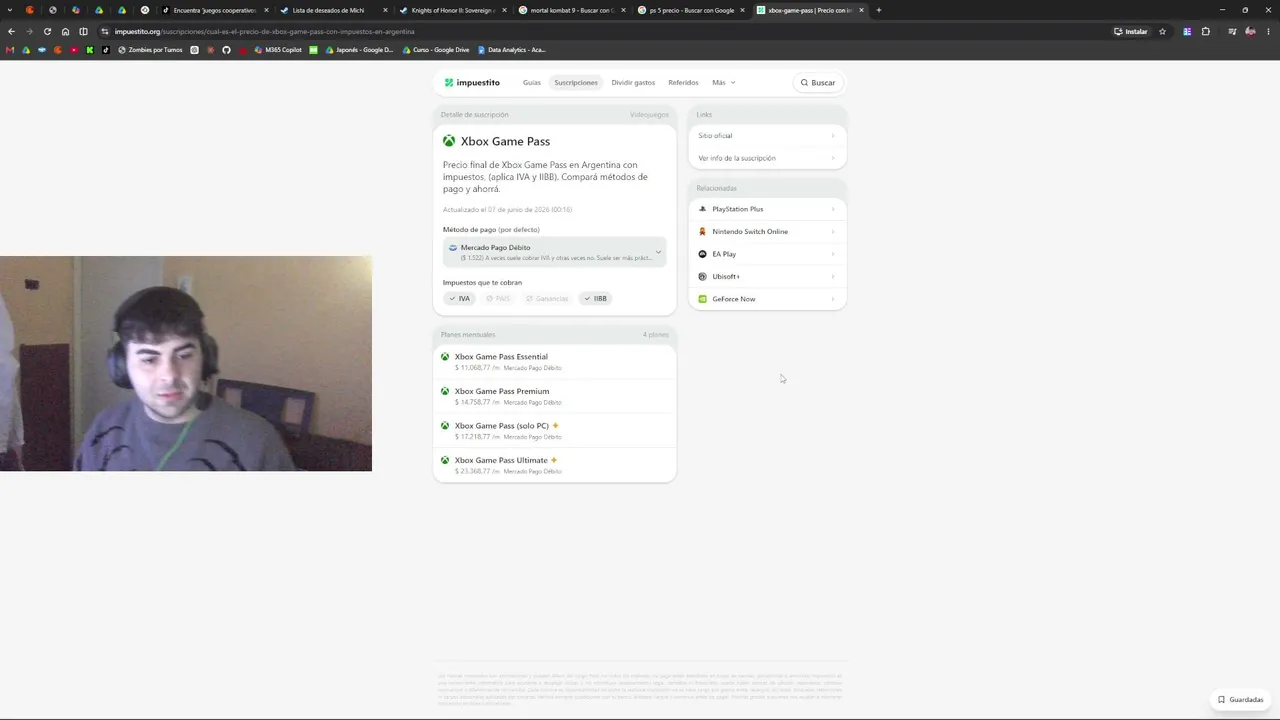Screen dimensions: 1280x720
Task: Toggle the PAIS tax chip
Action: [x=498, y=299]
